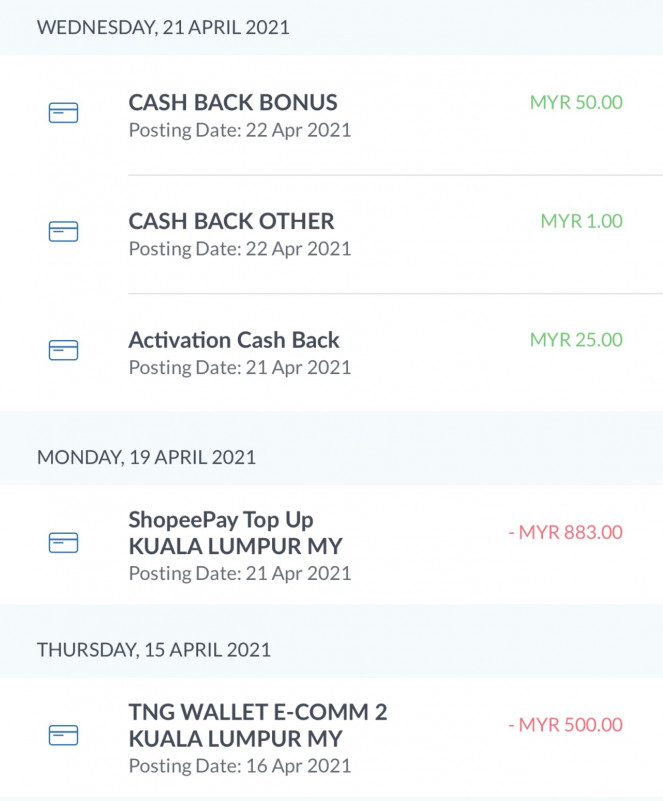Open TNG WALLET E-COMM 2 transaction

coord(257,713)
